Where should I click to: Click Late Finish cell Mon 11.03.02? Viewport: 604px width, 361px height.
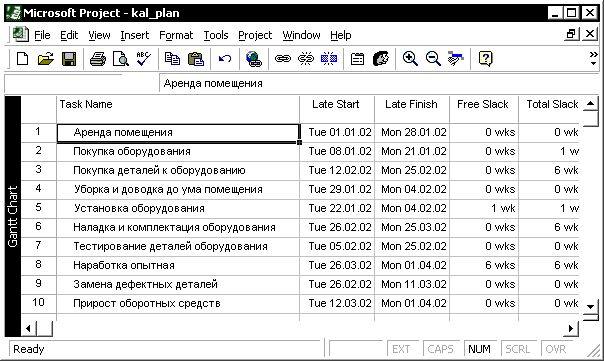pos(412,284)
